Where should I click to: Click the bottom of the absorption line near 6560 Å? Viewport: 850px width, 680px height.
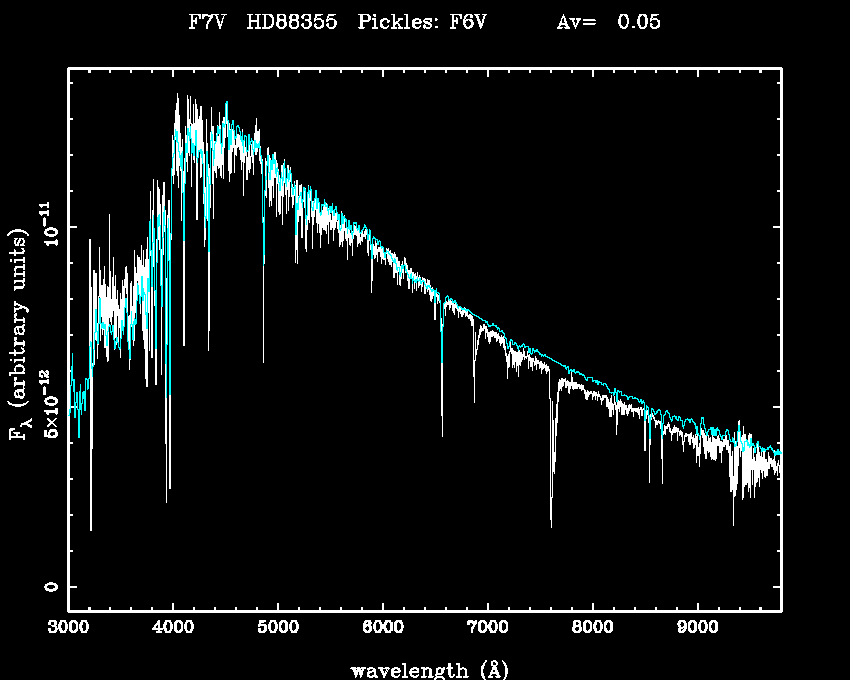pos(442,435)
